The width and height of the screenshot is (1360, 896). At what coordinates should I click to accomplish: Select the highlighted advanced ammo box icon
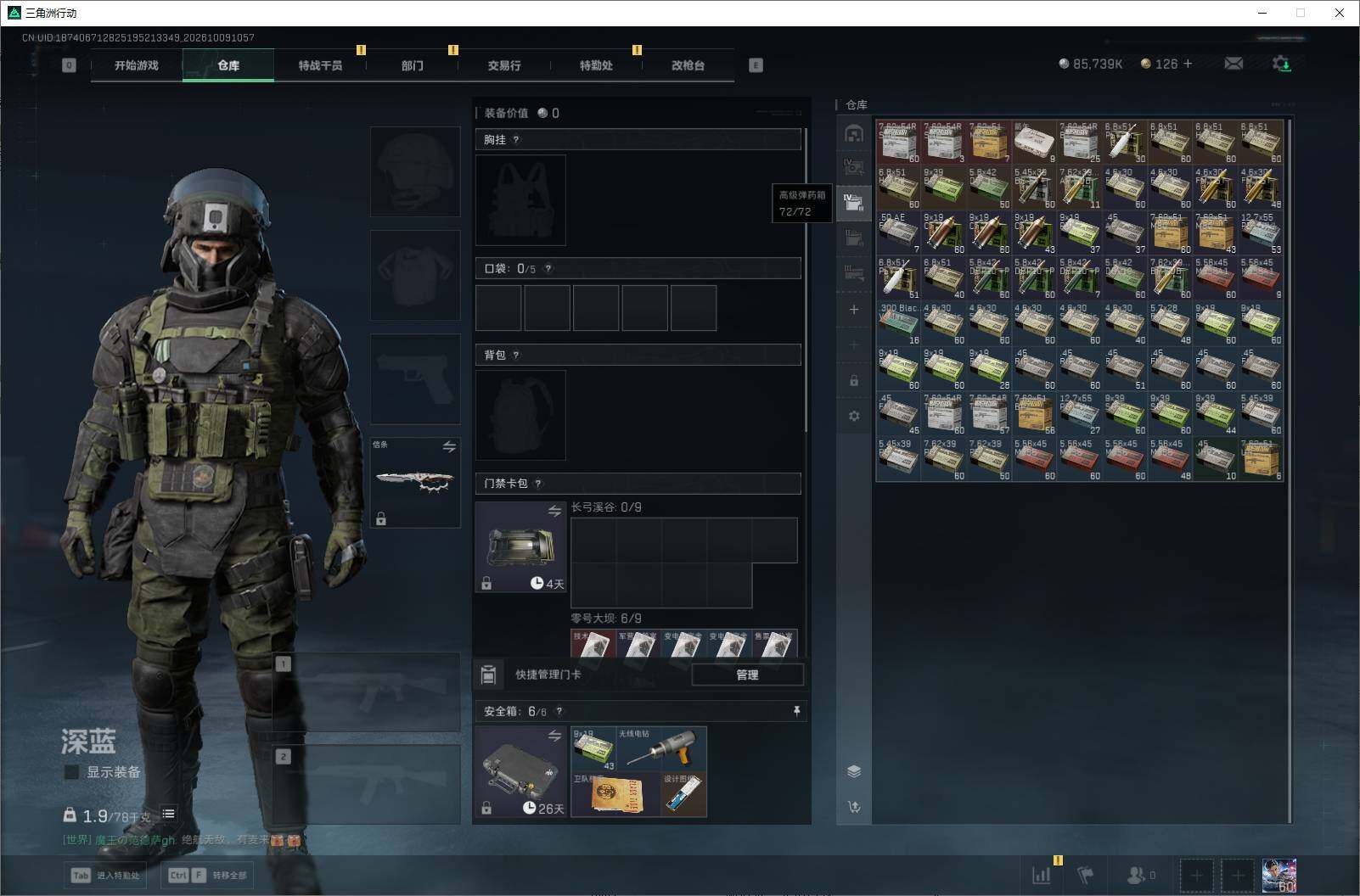click(x=854, y=203)
